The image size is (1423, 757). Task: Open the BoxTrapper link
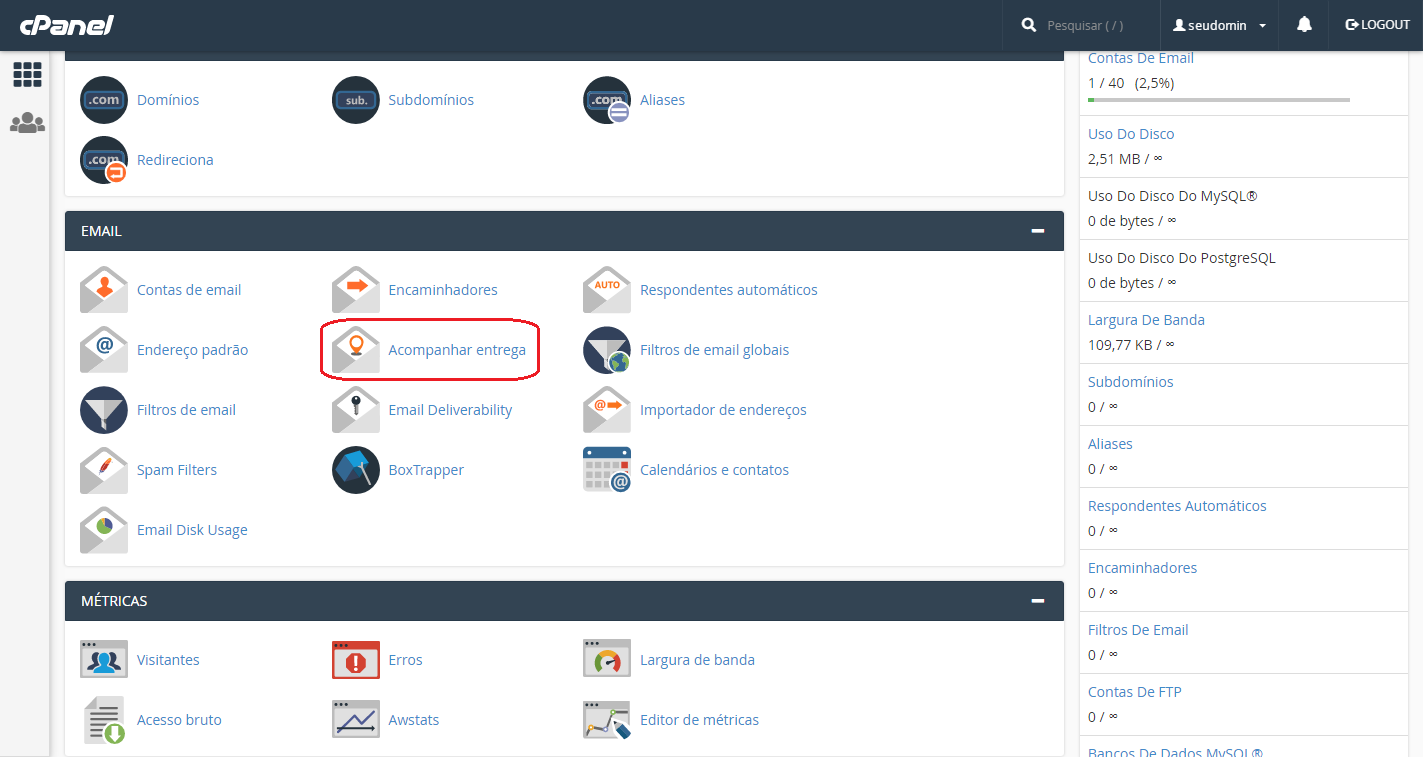click(x=426, y=470)
